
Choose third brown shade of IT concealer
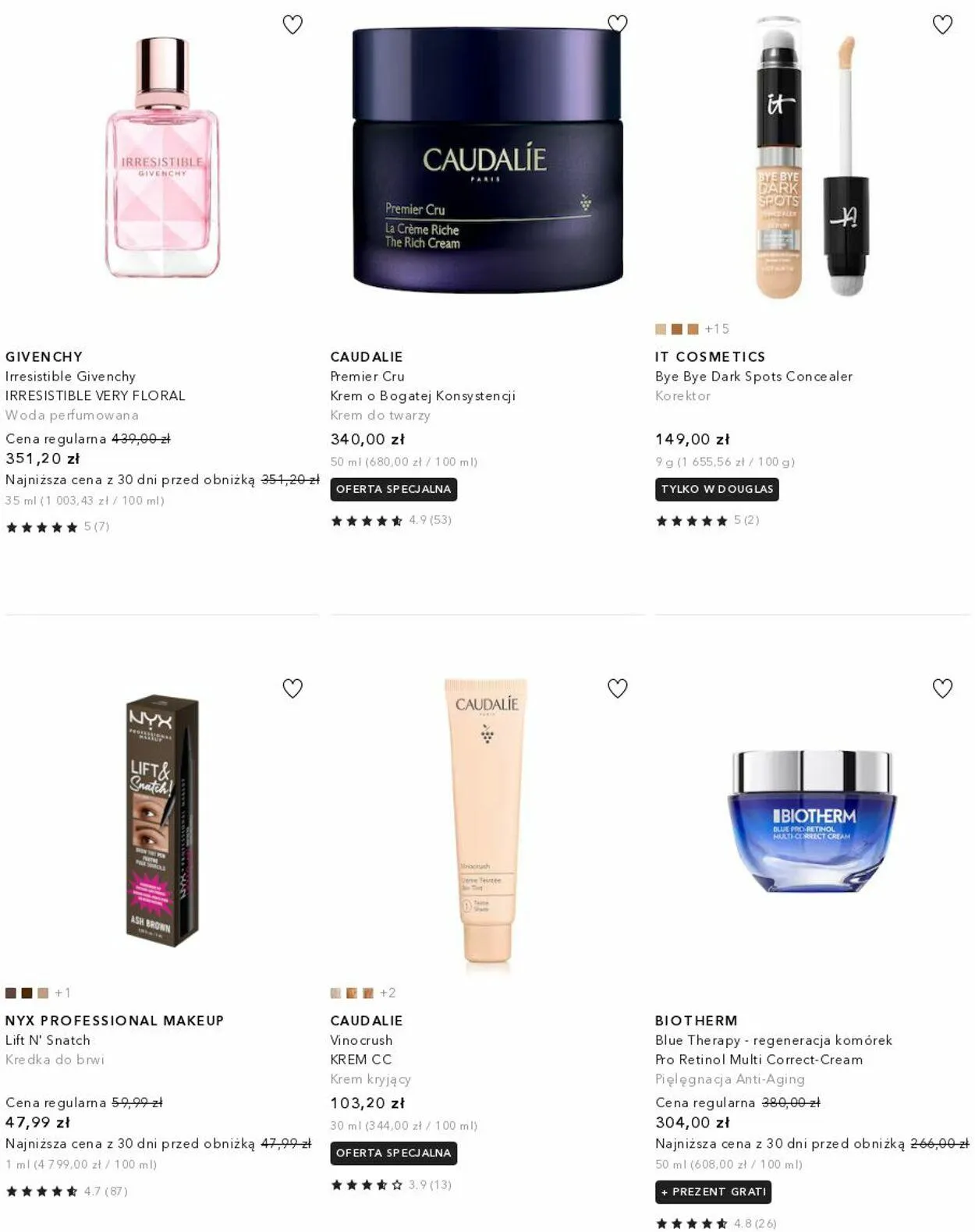pos(693,329)
